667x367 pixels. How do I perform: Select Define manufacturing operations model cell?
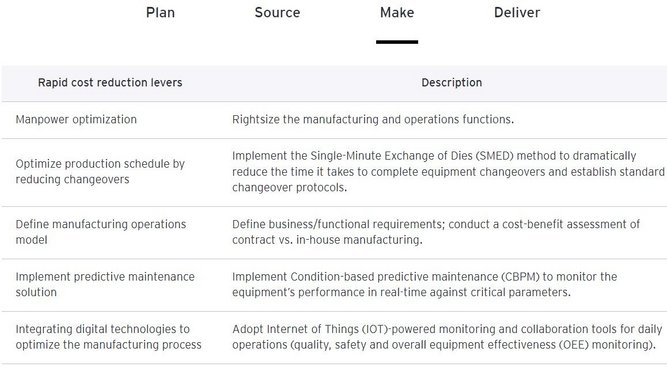[x=101, y=232]
